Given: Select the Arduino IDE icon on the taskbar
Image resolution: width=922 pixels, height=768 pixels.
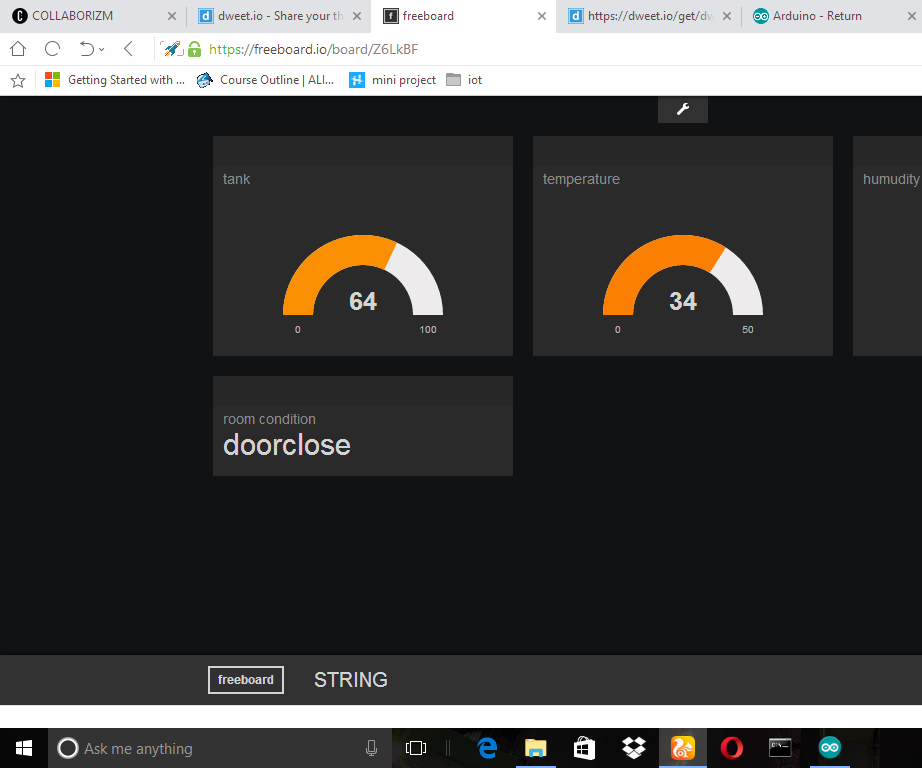Looking at the screenshot, I should 829,748.
